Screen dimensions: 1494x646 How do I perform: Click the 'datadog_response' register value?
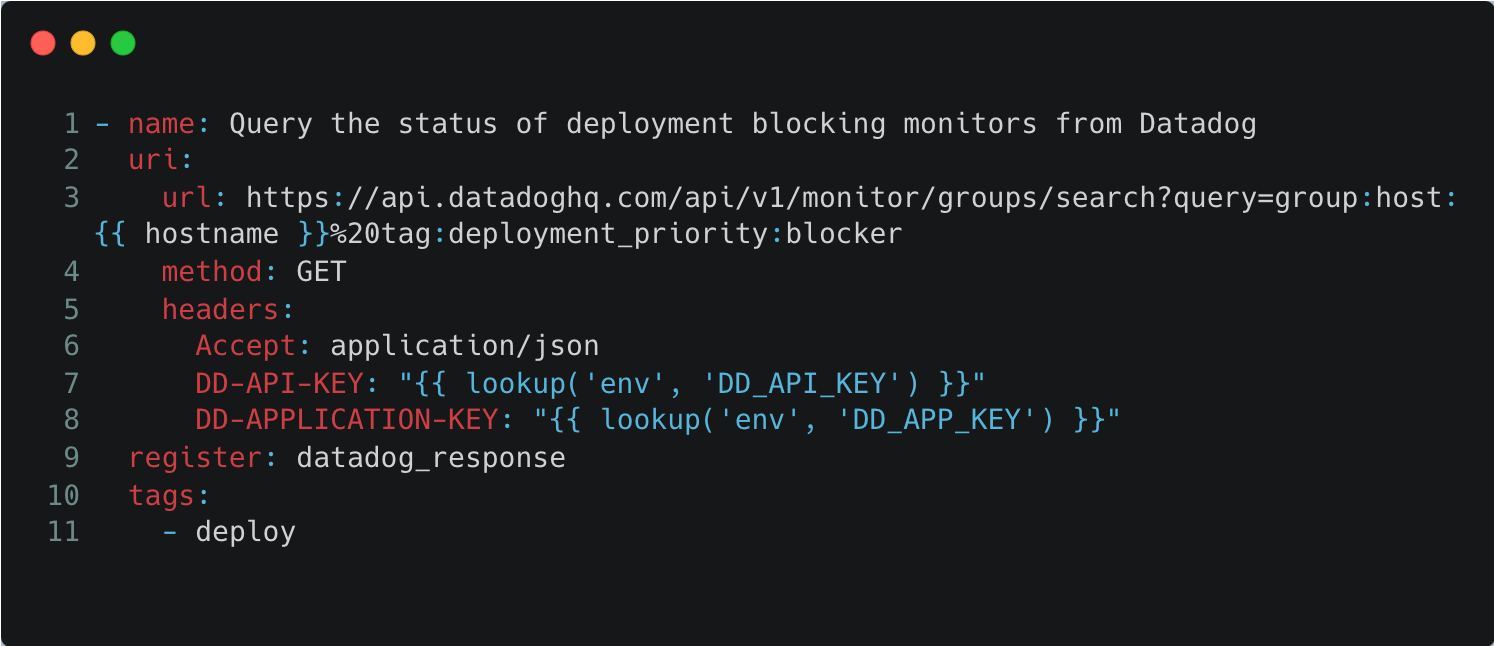click(431, 458)
